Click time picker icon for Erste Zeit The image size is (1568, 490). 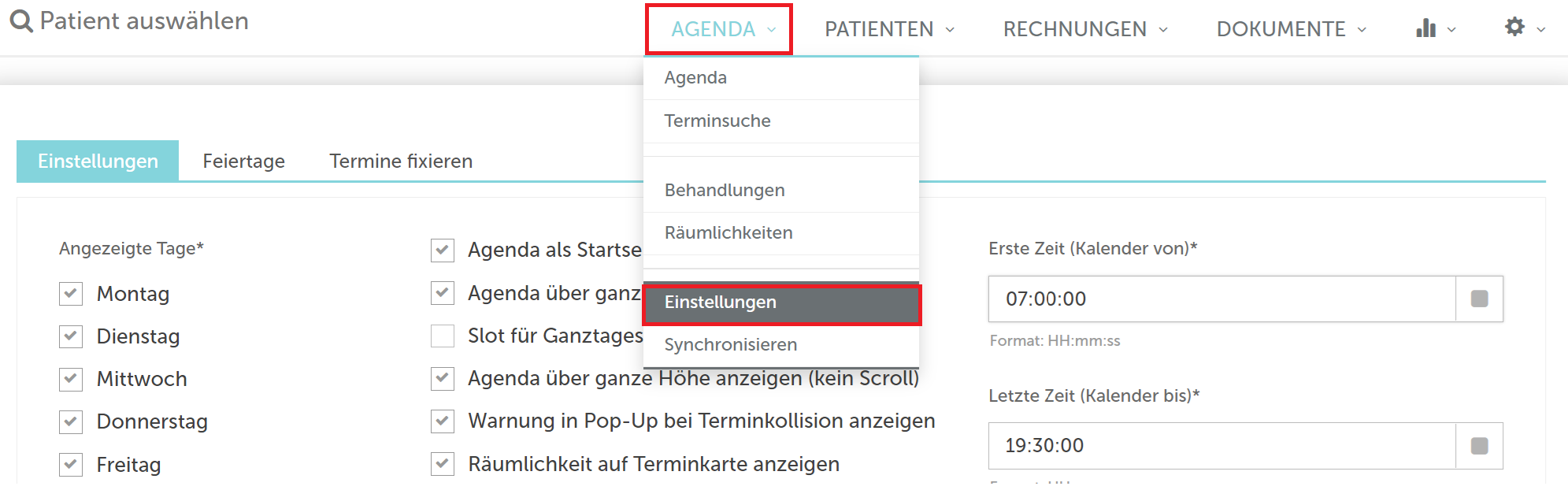coord(1479,299)
